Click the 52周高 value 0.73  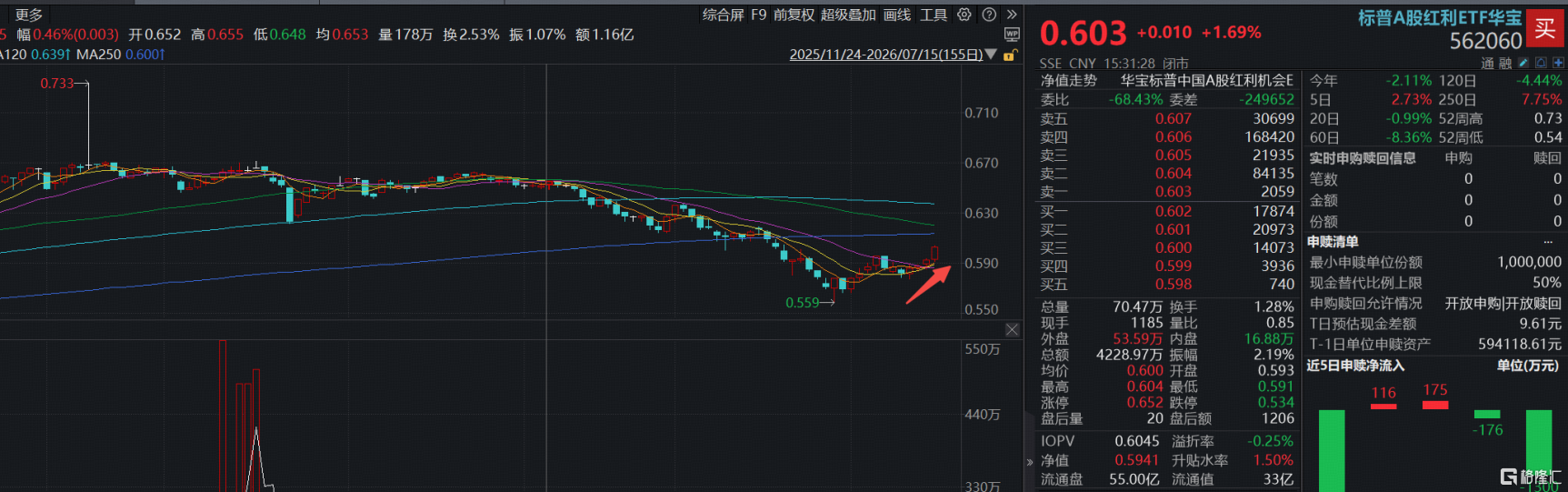(x=1548, y=119)
